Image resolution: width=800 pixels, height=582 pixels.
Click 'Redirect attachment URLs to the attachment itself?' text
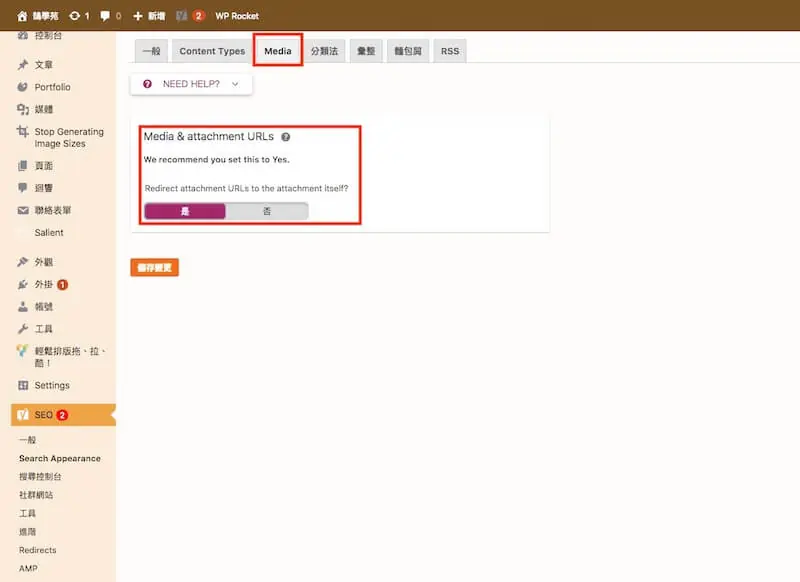pyautogui.click(x=246, y=189)
